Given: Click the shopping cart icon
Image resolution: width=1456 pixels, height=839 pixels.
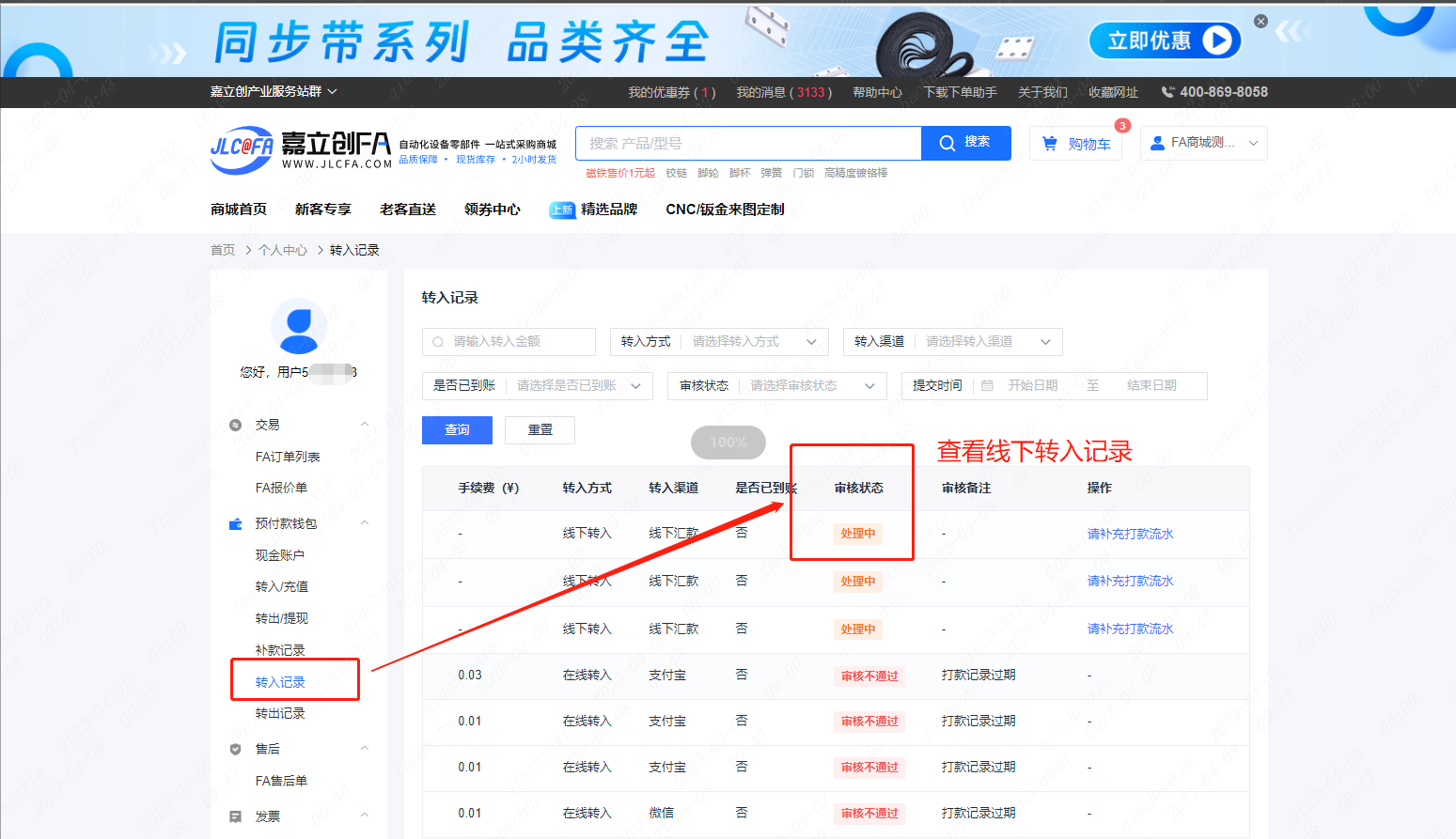Looking at the screenshot, I should [x=1050, y=143].
